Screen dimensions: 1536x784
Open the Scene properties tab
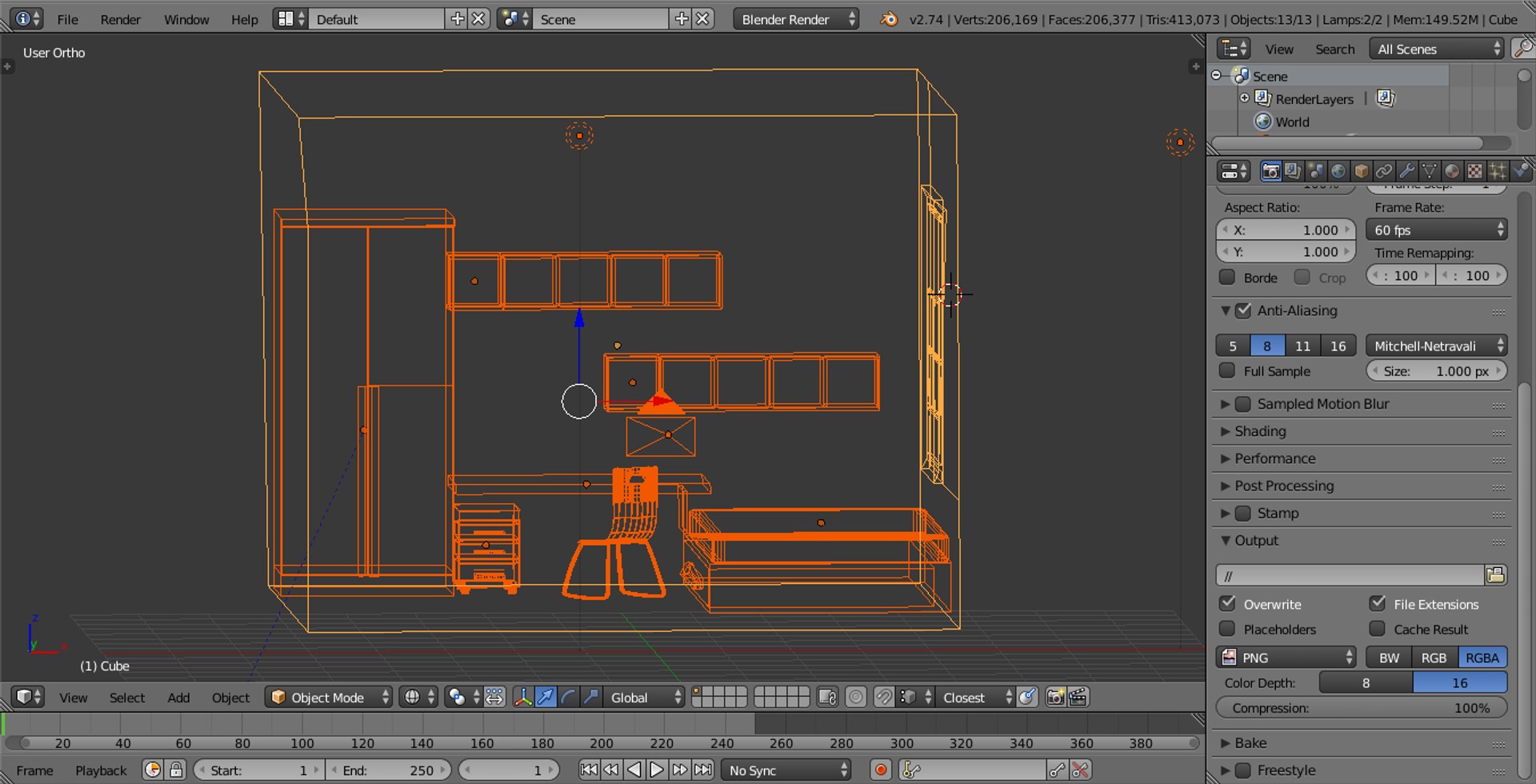pos(1315,171)
